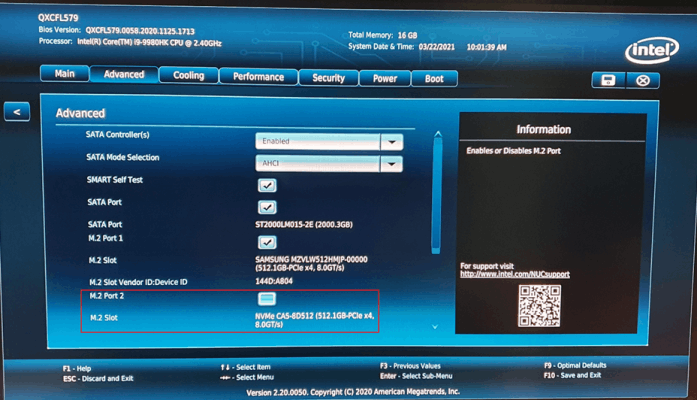The image size is (697, 400).
Task: Expand the SATA Controller(s) dropdown
Action: pos(391,142)
